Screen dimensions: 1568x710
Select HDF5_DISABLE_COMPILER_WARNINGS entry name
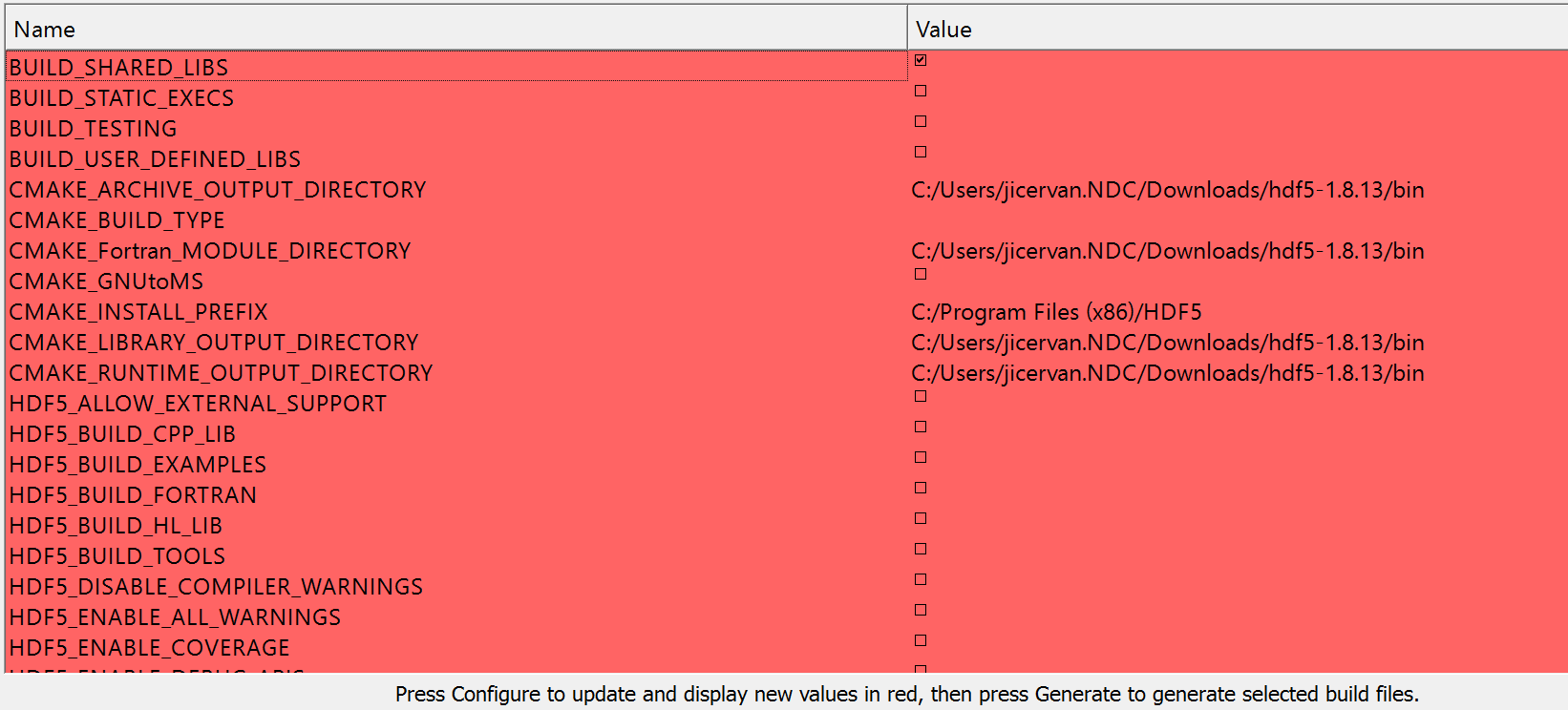[216, 587]
